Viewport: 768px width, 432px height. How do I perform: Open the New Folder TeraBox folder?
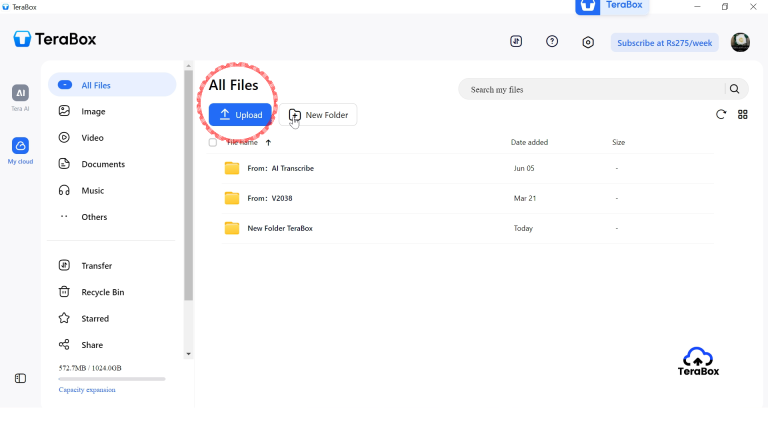click(280, 228)
